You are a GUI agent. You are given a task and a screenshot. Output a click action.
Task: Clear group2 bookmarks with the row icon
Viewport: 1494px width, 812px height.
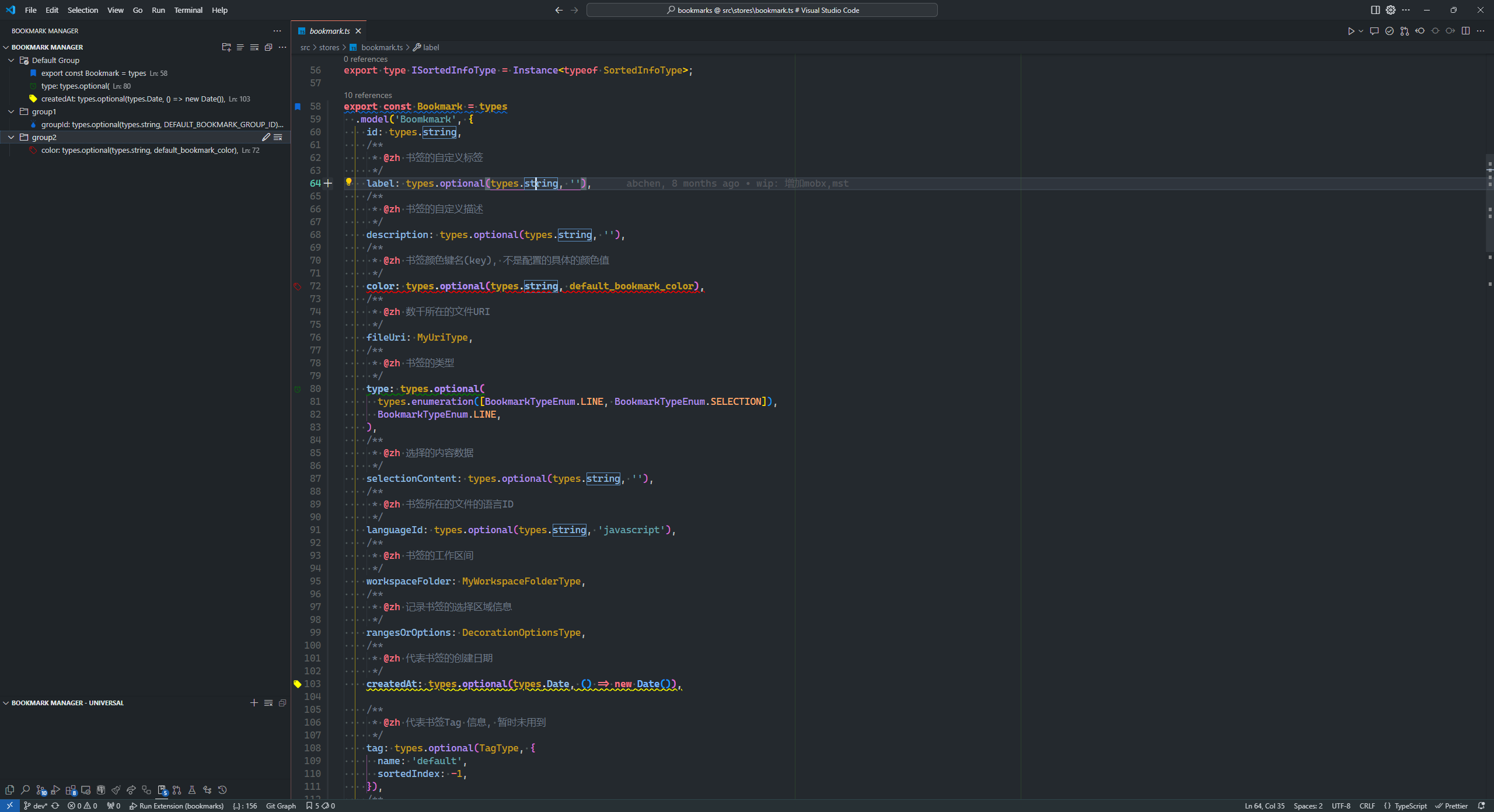click(x=278, y=137)
